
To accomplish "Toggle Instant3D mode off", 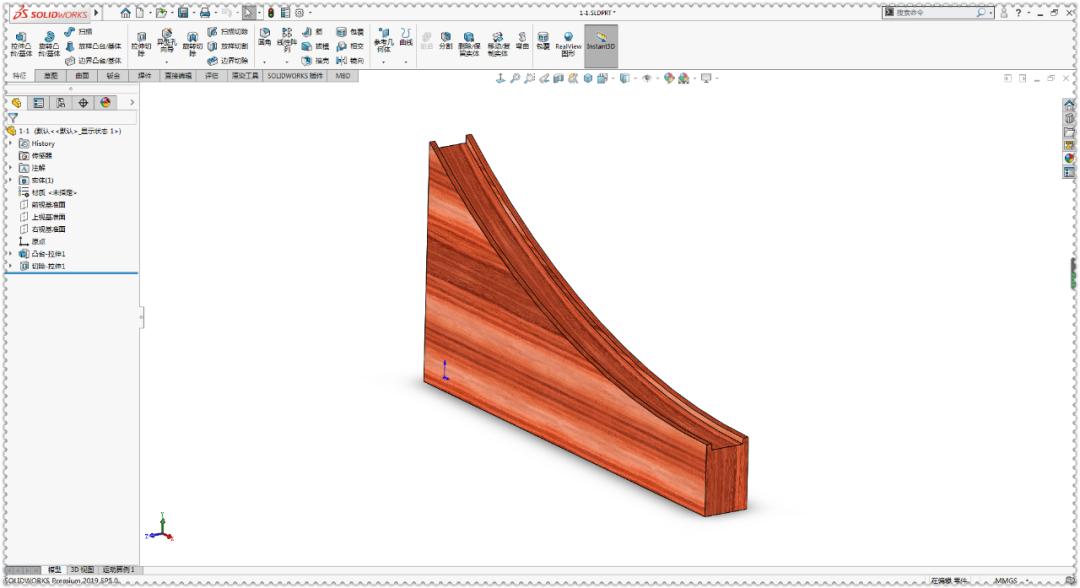I will click(x=598, y=42).
